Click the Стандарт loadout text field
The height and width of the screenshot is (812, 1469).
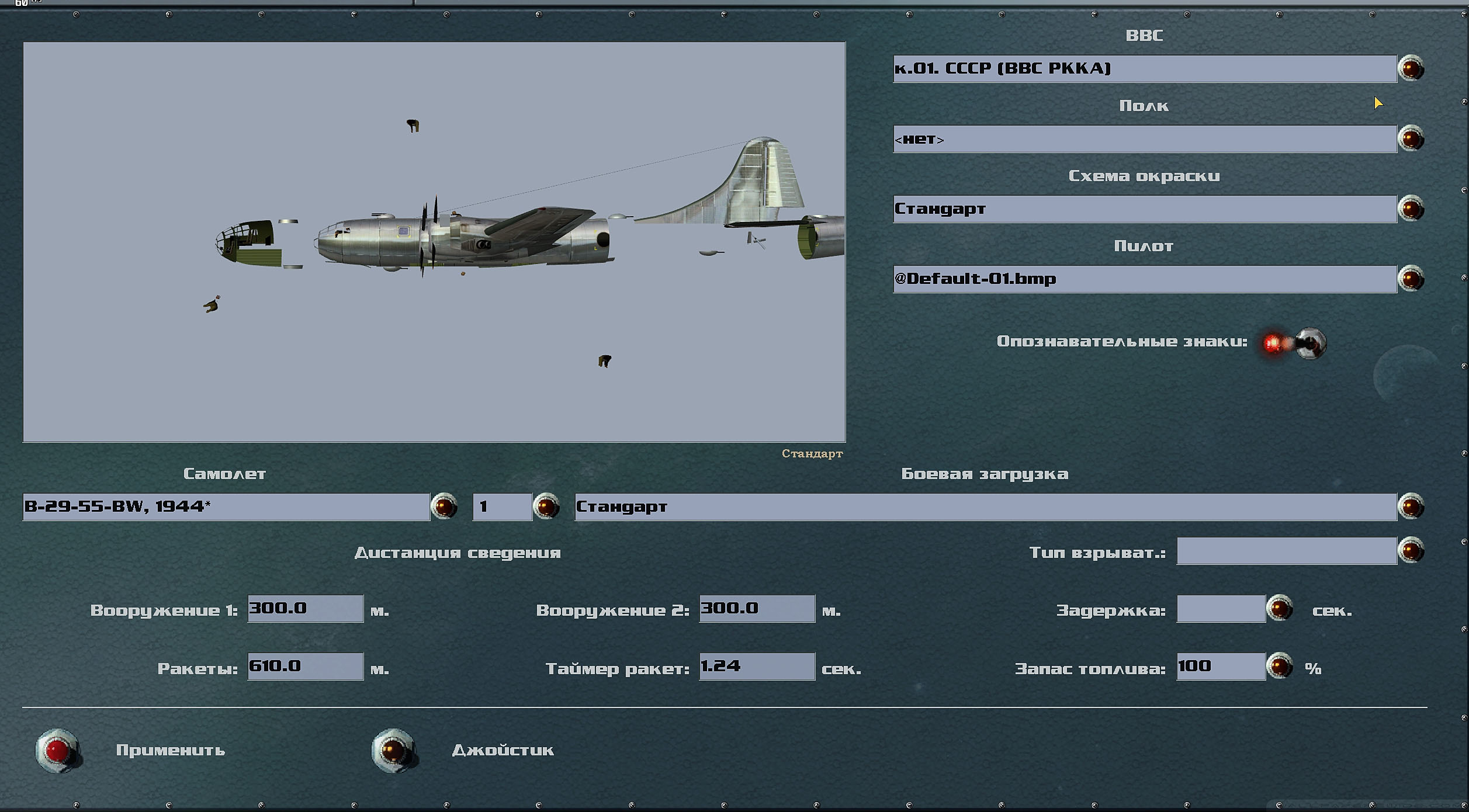click(x=985, y=506)
